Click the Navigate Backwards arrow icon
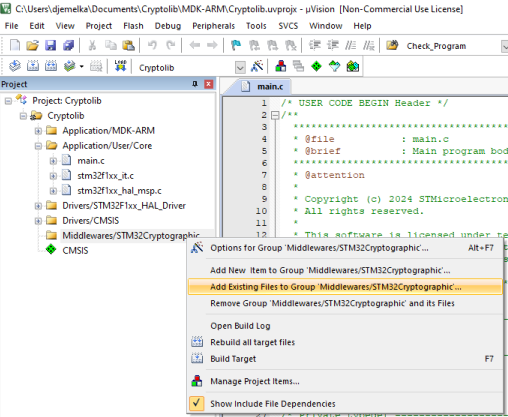508x417 pixels. tap(194, 45)
